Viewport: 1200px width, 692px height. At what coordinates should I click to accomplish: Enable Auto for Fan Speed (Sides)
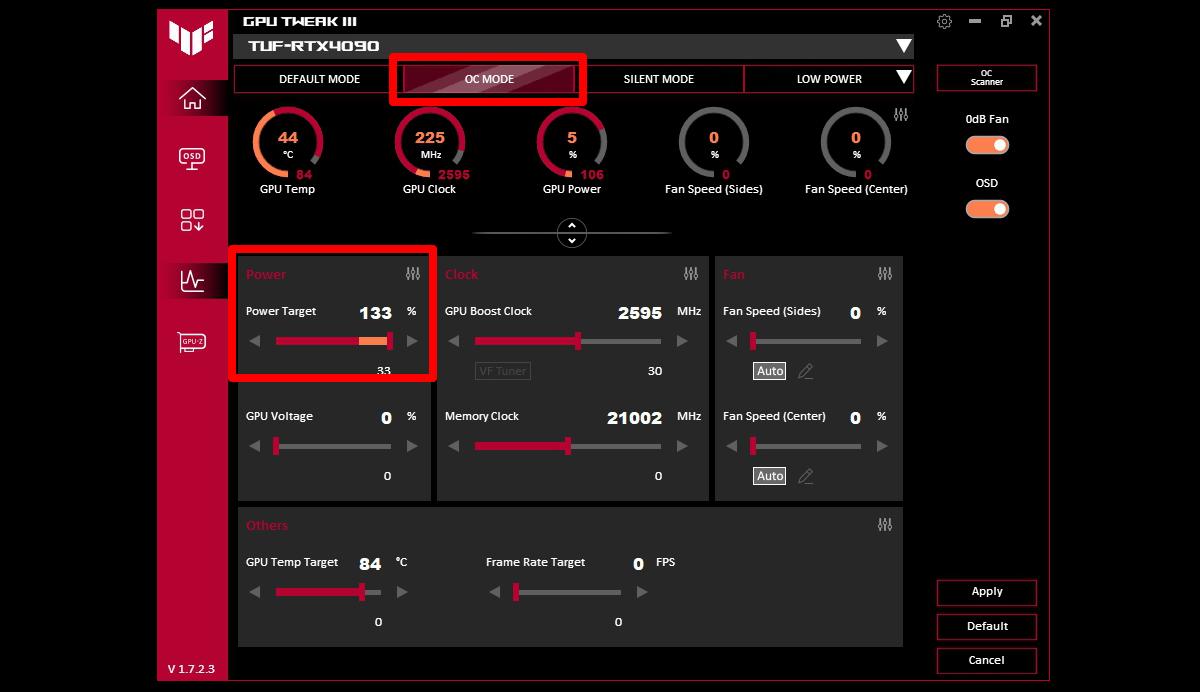click(x=769, y=371)
